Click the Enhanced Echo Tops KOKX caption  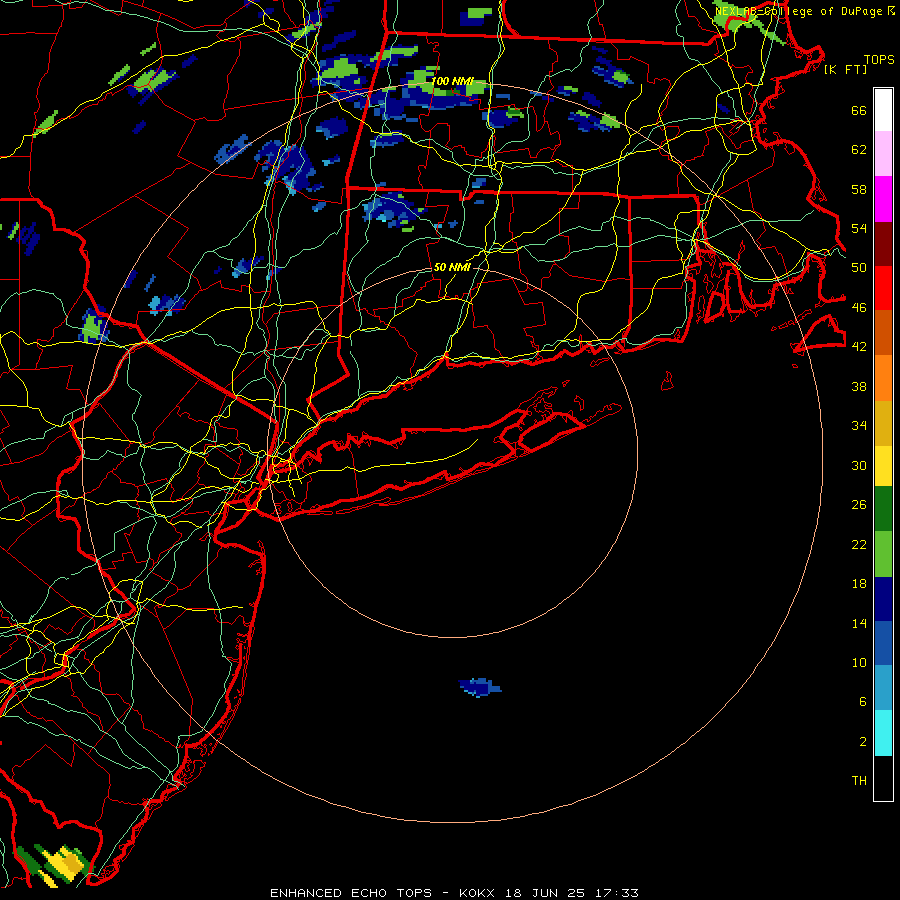[x=454, y=893]
